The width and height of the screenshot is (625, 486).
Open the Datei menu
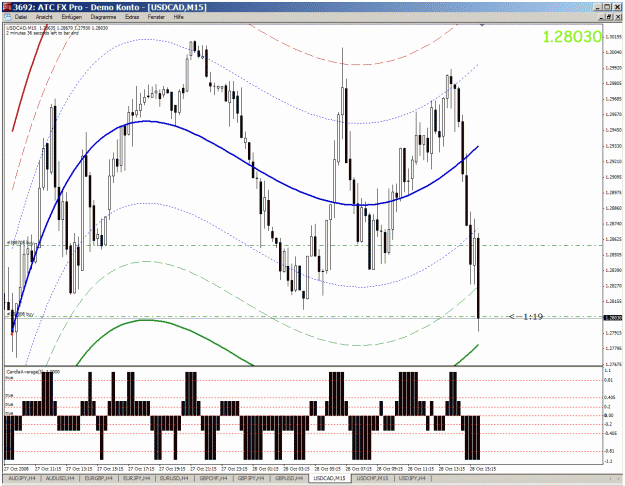point(21,17)
